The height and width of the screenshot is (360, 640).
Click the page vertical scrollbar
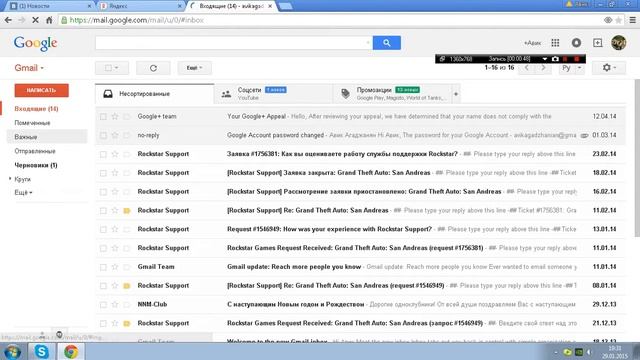point(637,158)
